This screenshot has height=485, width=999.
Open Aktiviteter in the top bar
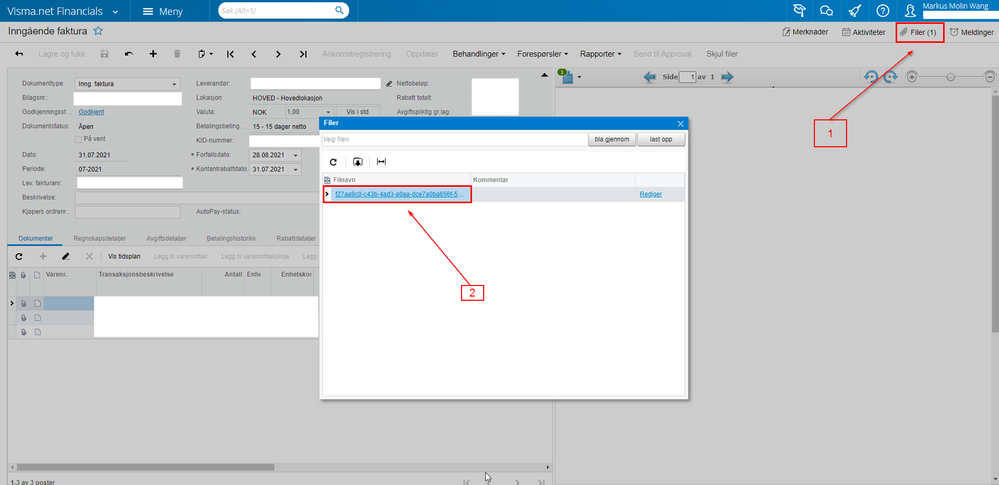864,32
